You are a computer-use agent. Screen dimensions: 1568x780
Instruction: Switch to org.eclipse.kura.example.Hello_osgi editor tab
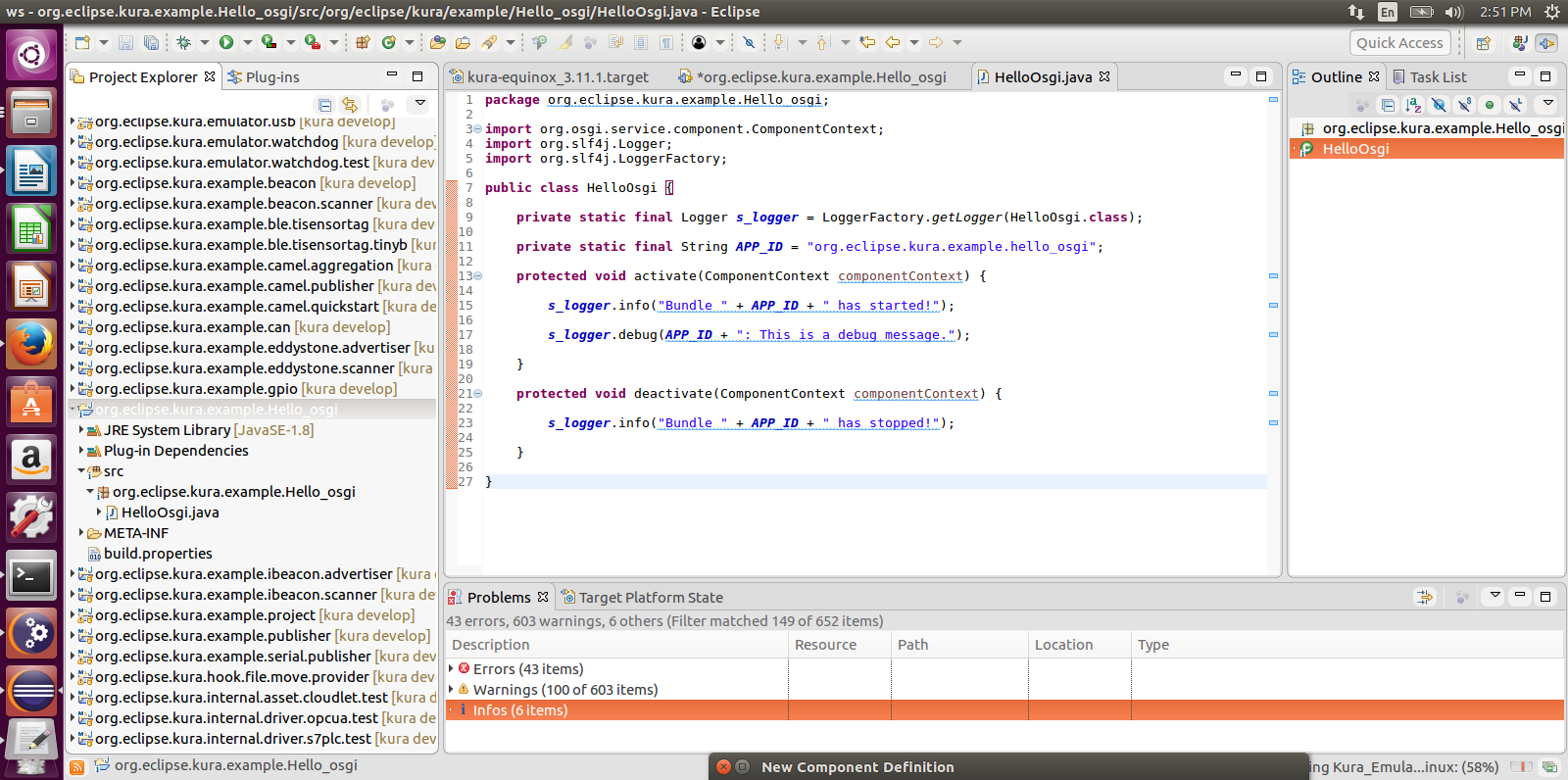812,76
